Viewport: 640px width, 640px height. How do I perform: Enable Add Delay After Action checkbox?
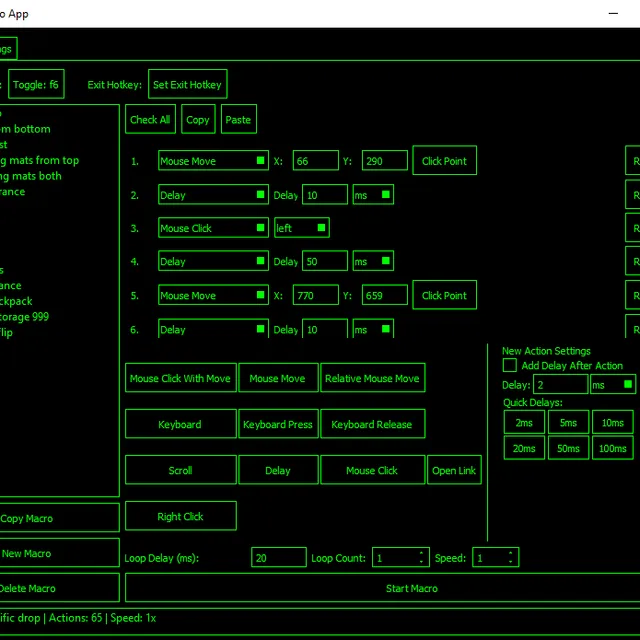510,366
